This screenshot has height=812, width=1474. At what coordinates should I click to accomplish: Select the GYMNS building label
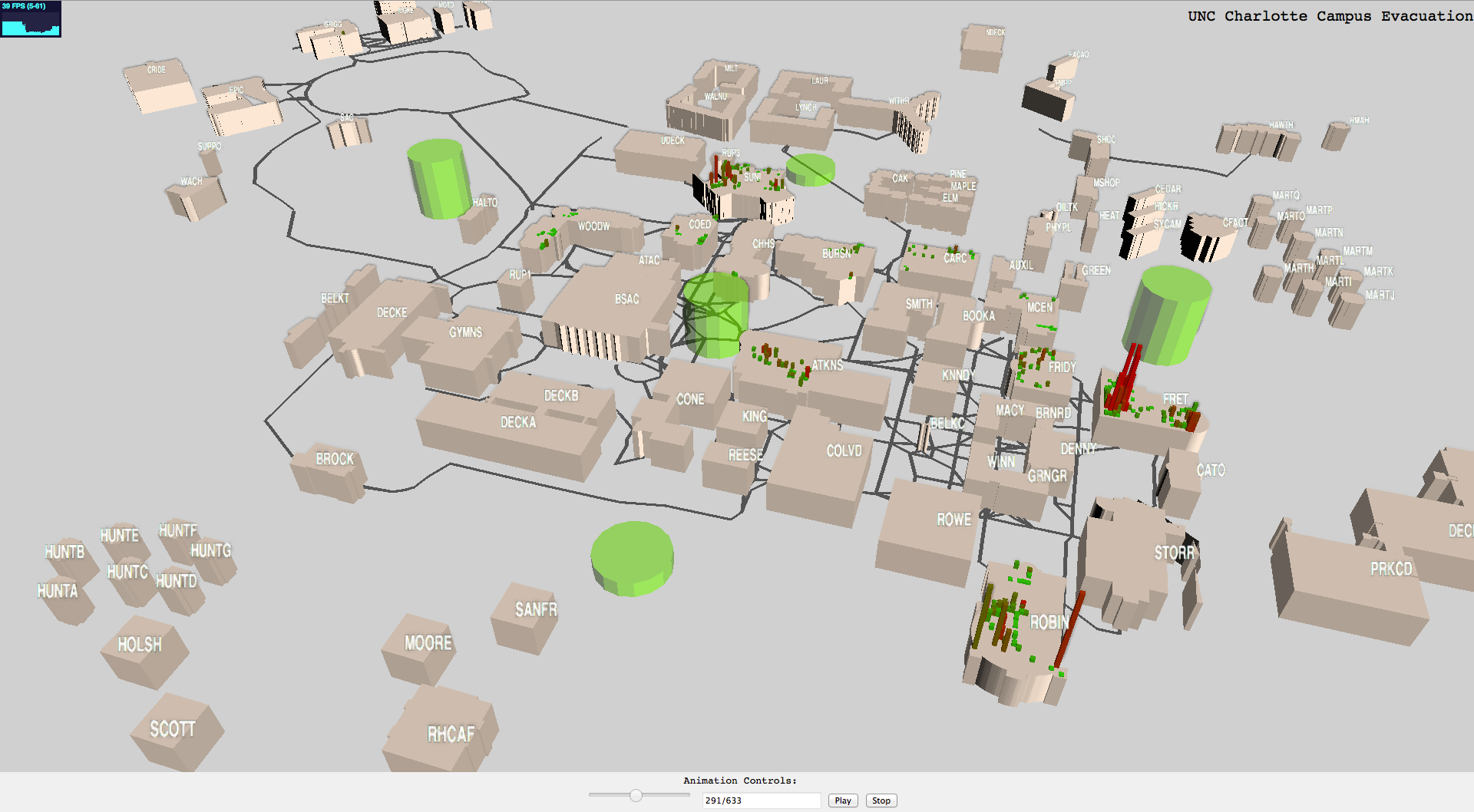[x=465, y=332]
